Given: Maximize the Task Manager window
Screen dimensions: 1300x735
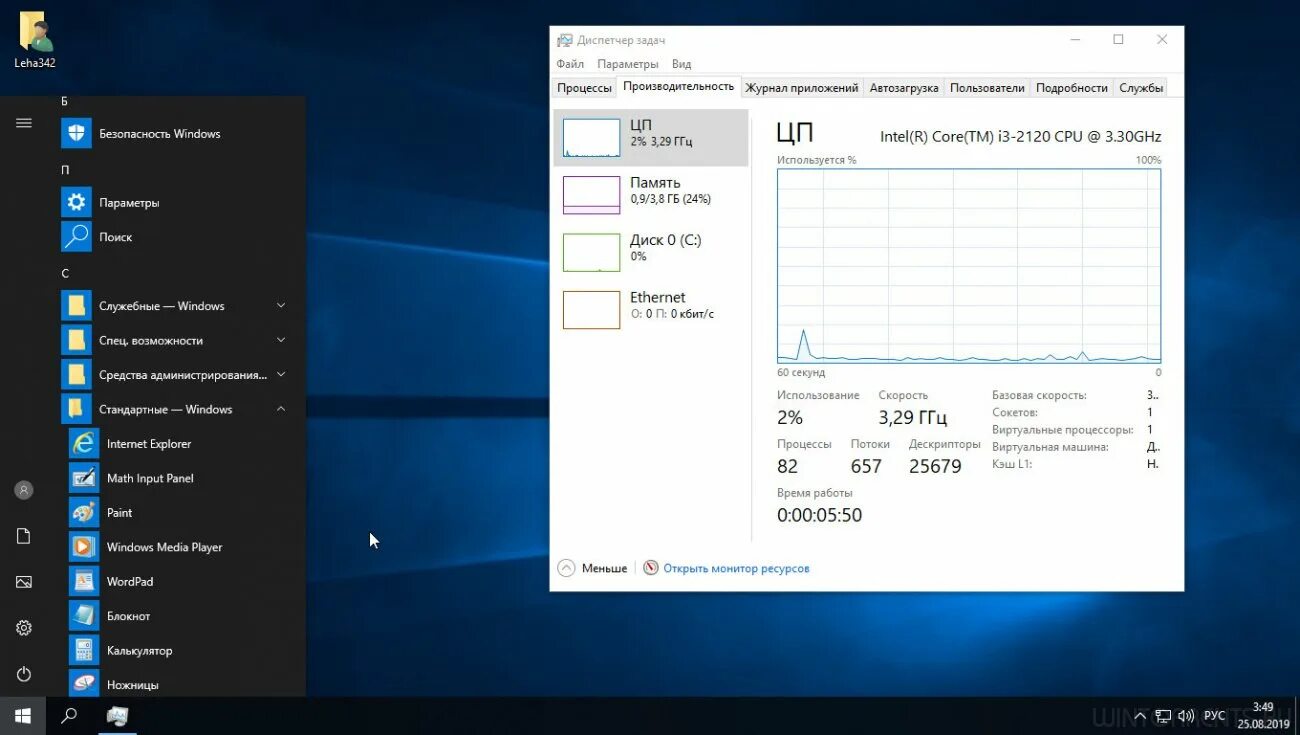Looking at the screenshot, I should point(1118,40).
